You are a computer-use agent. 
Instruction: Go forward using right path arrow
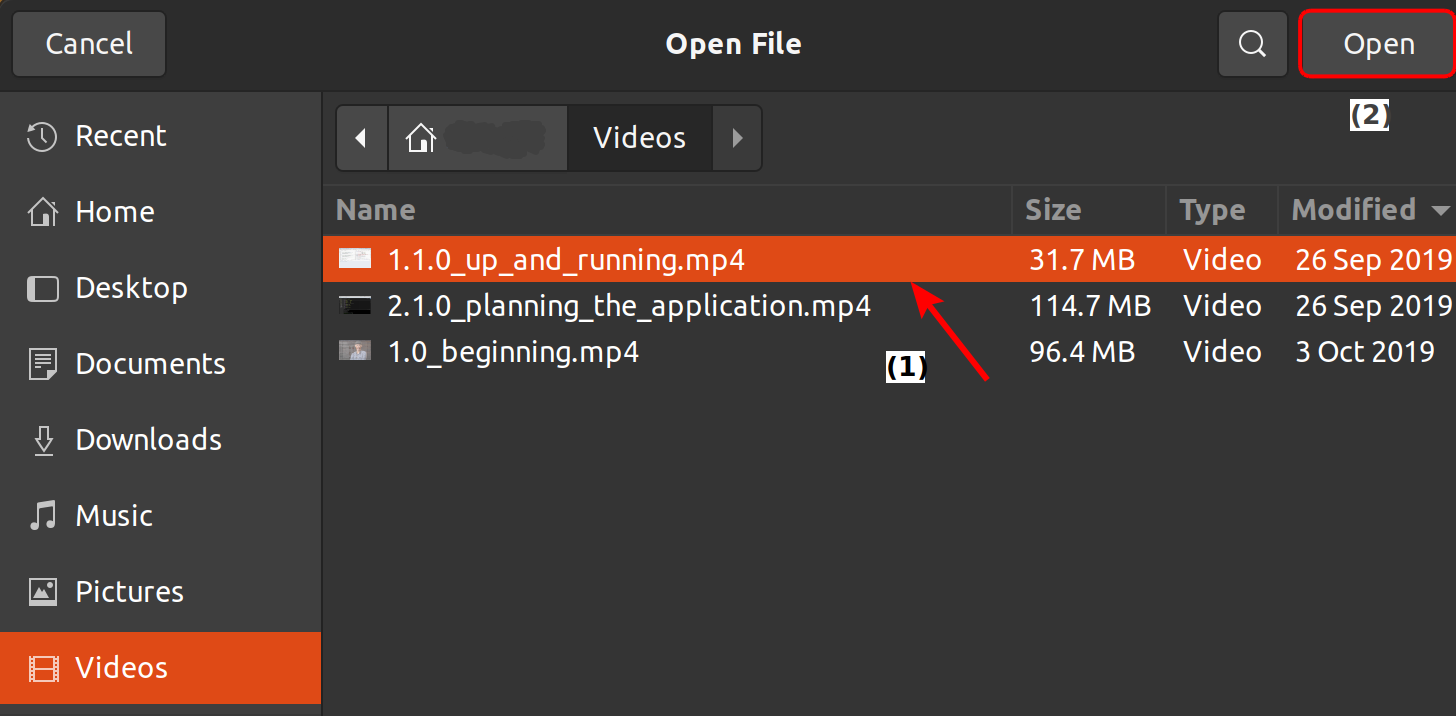coord(737,138)
